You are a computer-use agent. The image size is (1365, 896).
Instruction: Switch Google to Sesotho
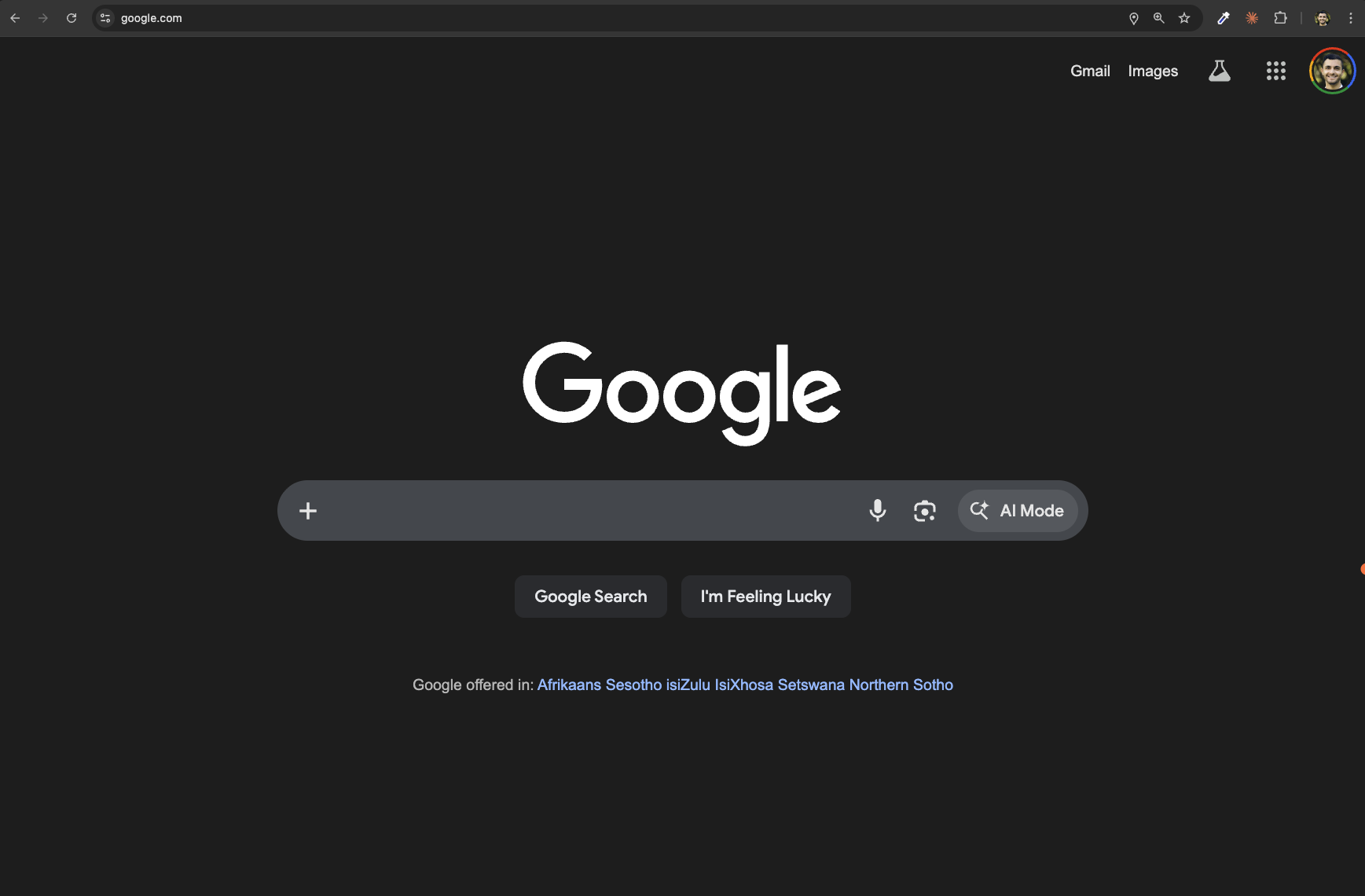pos(633,685)
